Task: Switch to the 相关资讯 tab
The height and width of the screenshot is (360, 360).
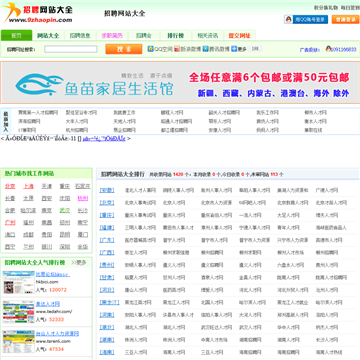Action: 208,35
